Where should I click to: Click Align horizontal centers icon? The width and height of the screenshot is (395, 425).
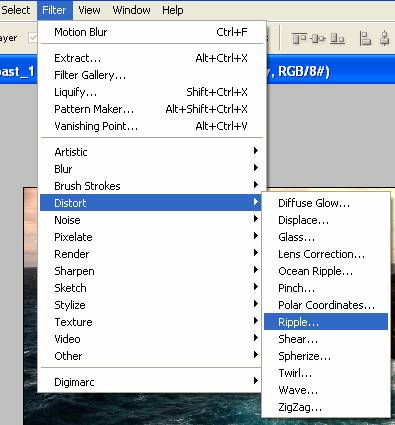coord(384,39)
